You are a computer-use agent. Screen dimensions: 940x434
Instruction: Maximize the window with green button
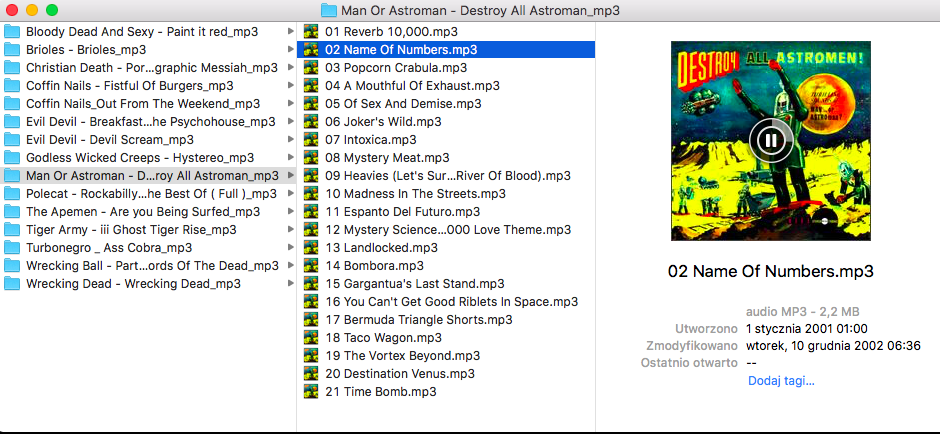52,10
